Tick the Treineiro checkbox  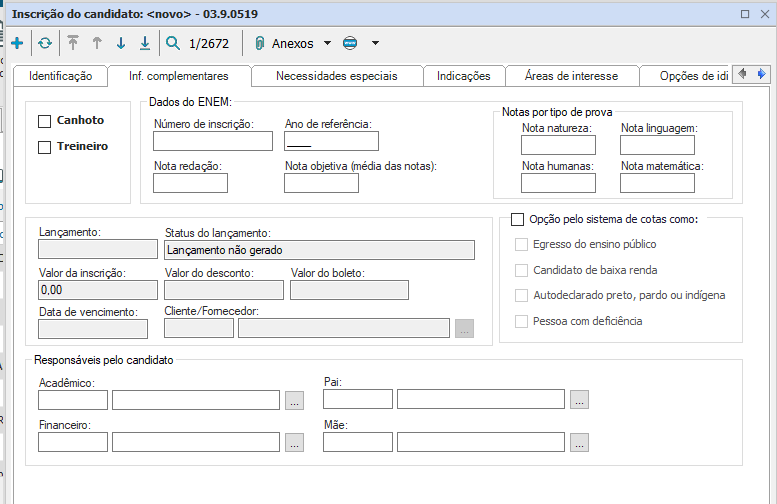pos(44,147)
